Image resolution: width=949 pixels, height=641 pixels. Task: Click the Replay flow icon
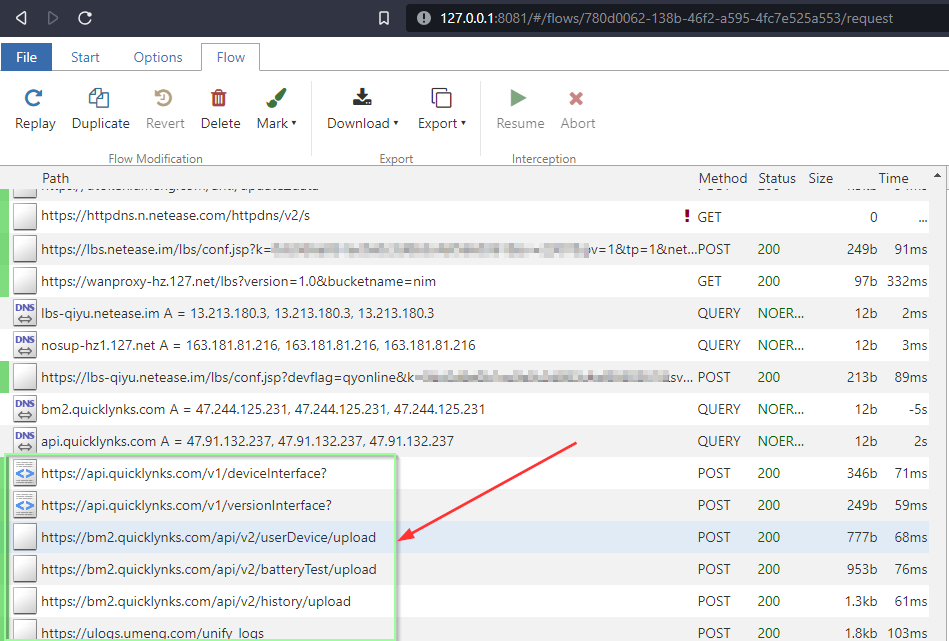pos(33,98)
